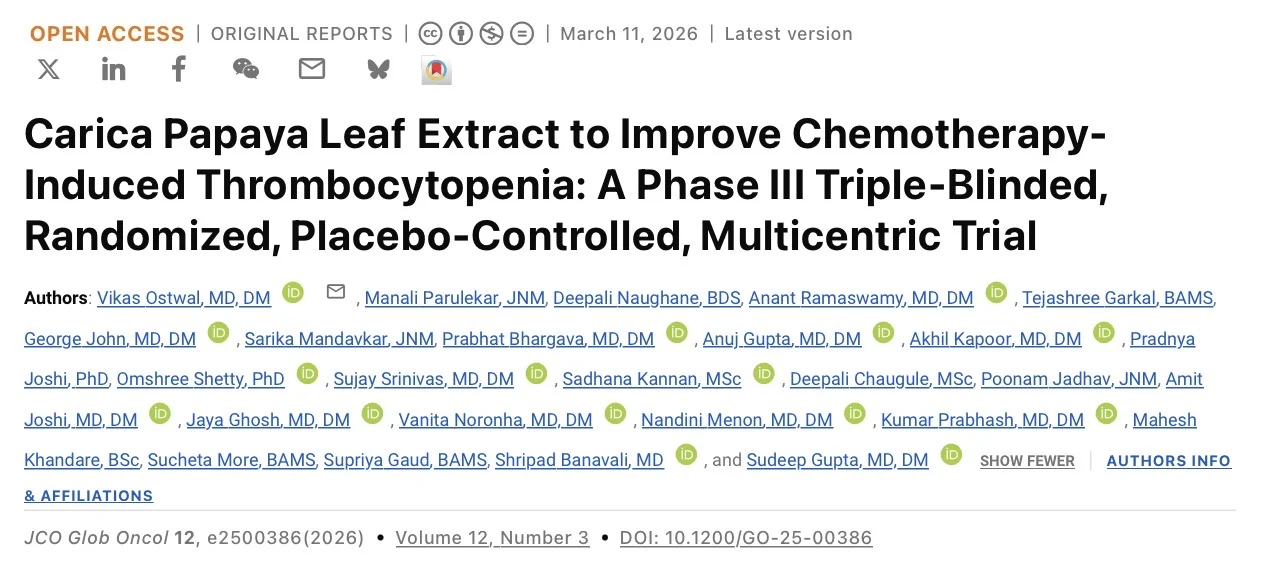Share article on Bluesky butterfly icon

378,69
